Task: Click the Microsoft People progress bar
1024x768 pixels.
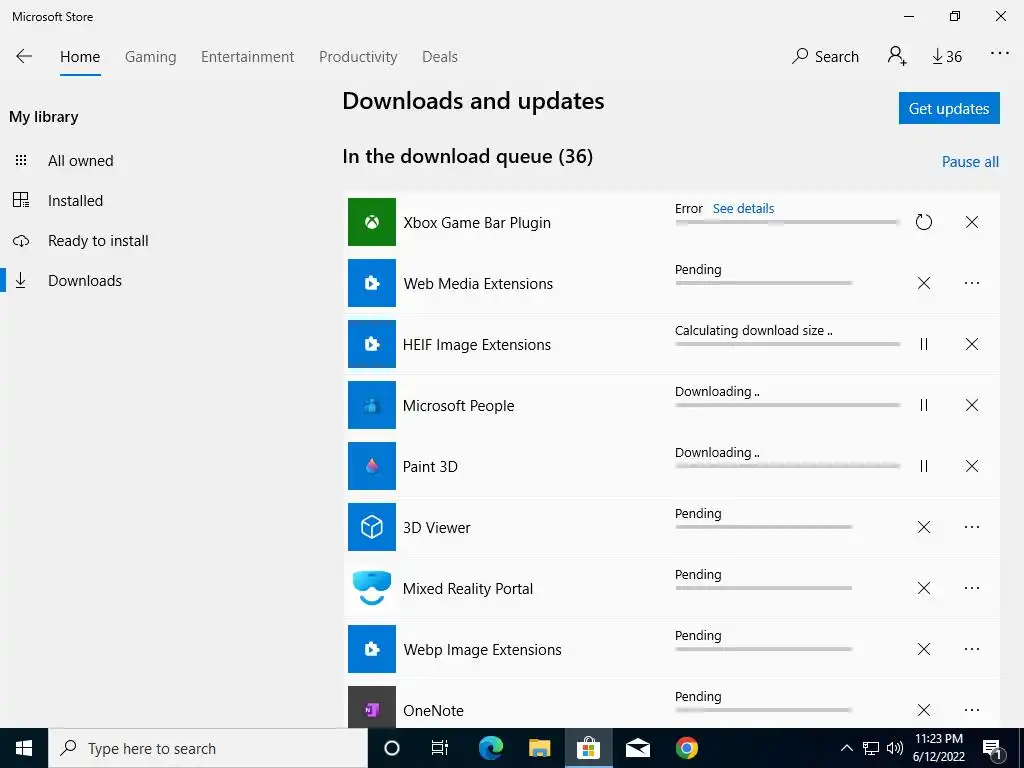Action: pyautogui.click(x=788, y=405)
